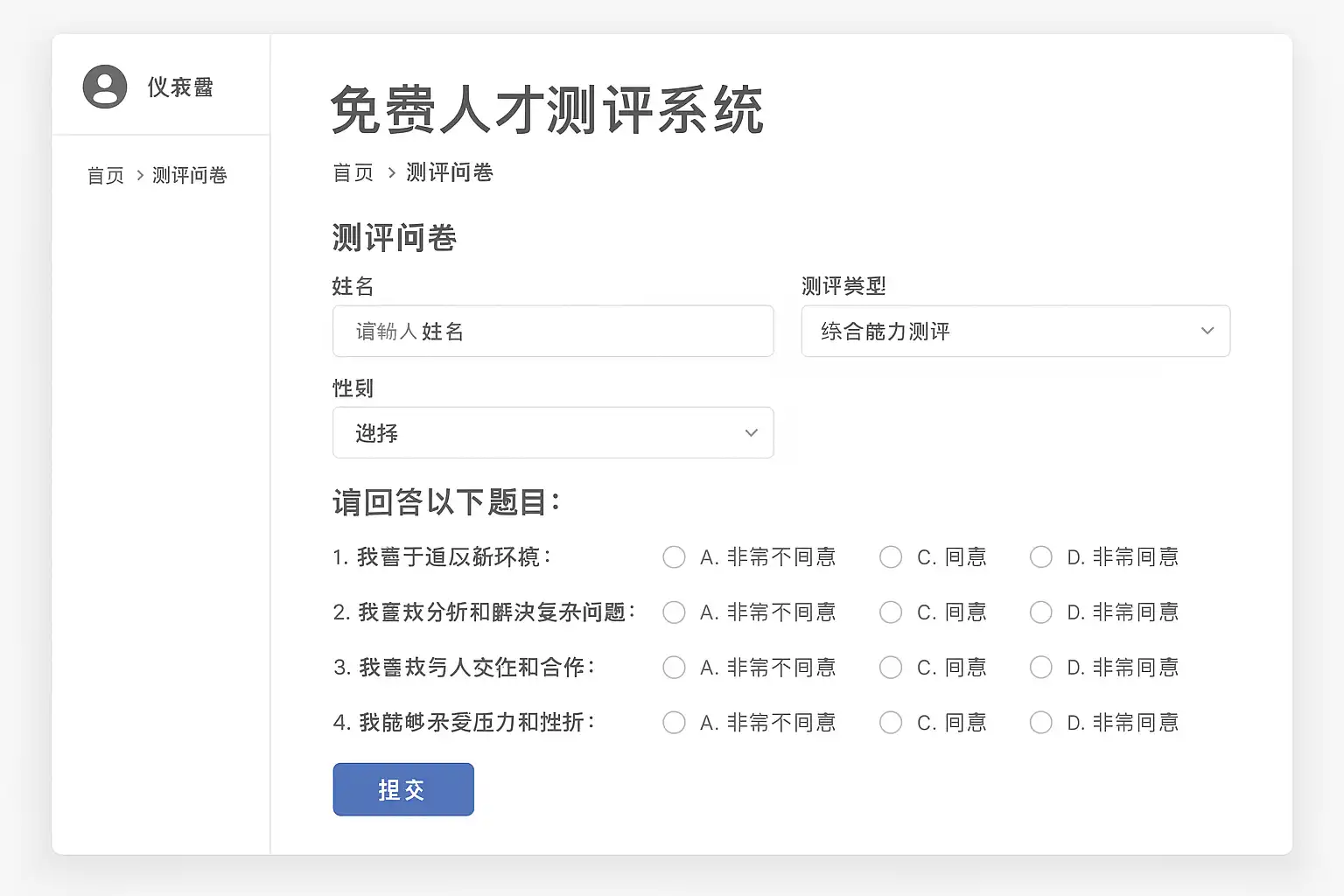Focus the 姓名 name input field
This screenshot has width=1344, height=896.
pyautogui.click(x=553, y=331)
